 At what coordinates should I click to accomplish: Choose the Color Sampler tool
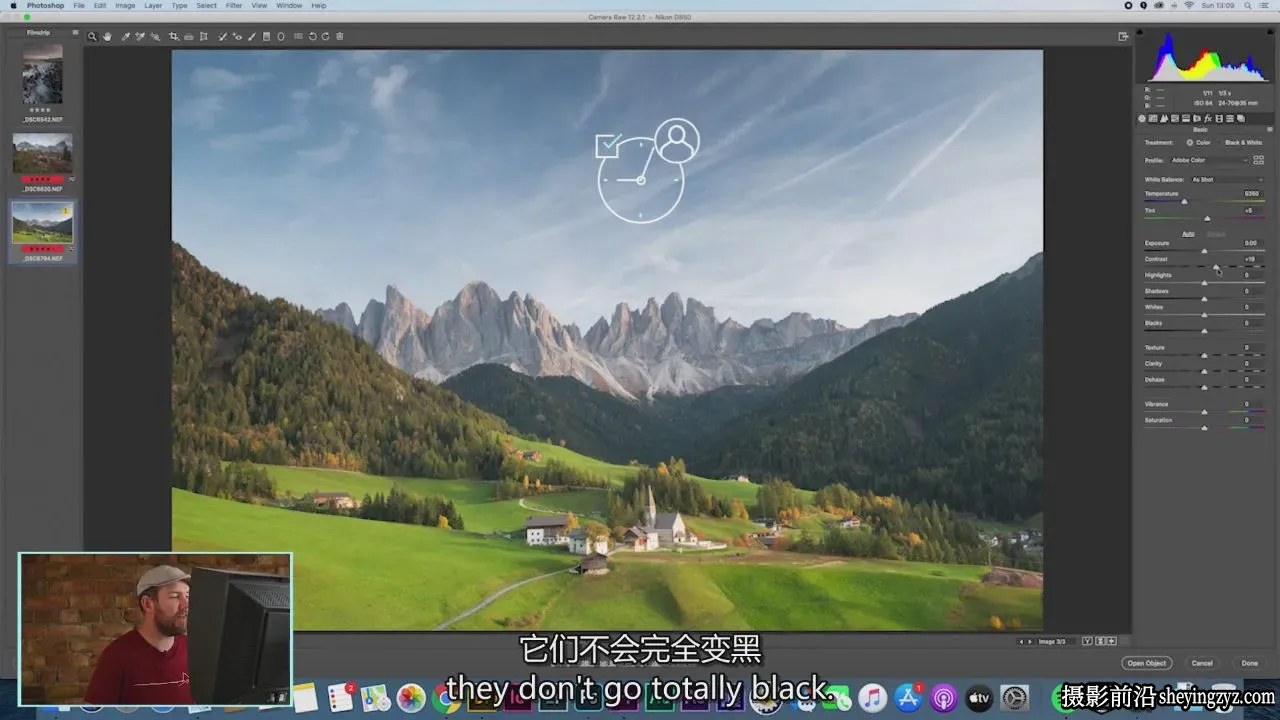(140, 36)
